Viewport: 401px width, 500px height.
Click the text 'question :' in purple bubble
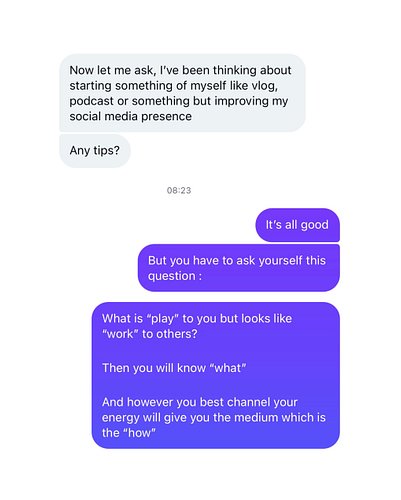(x=175, y=276)
